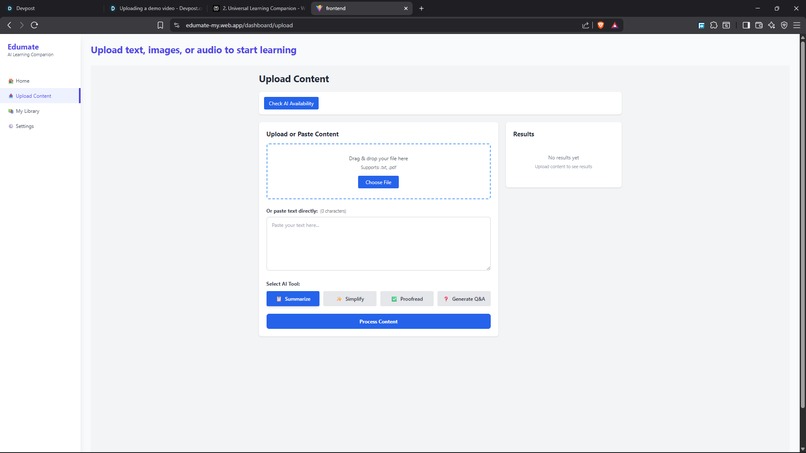The image size is (806, 453).
Task: Click the browser forward arrow
Action: 22,25
